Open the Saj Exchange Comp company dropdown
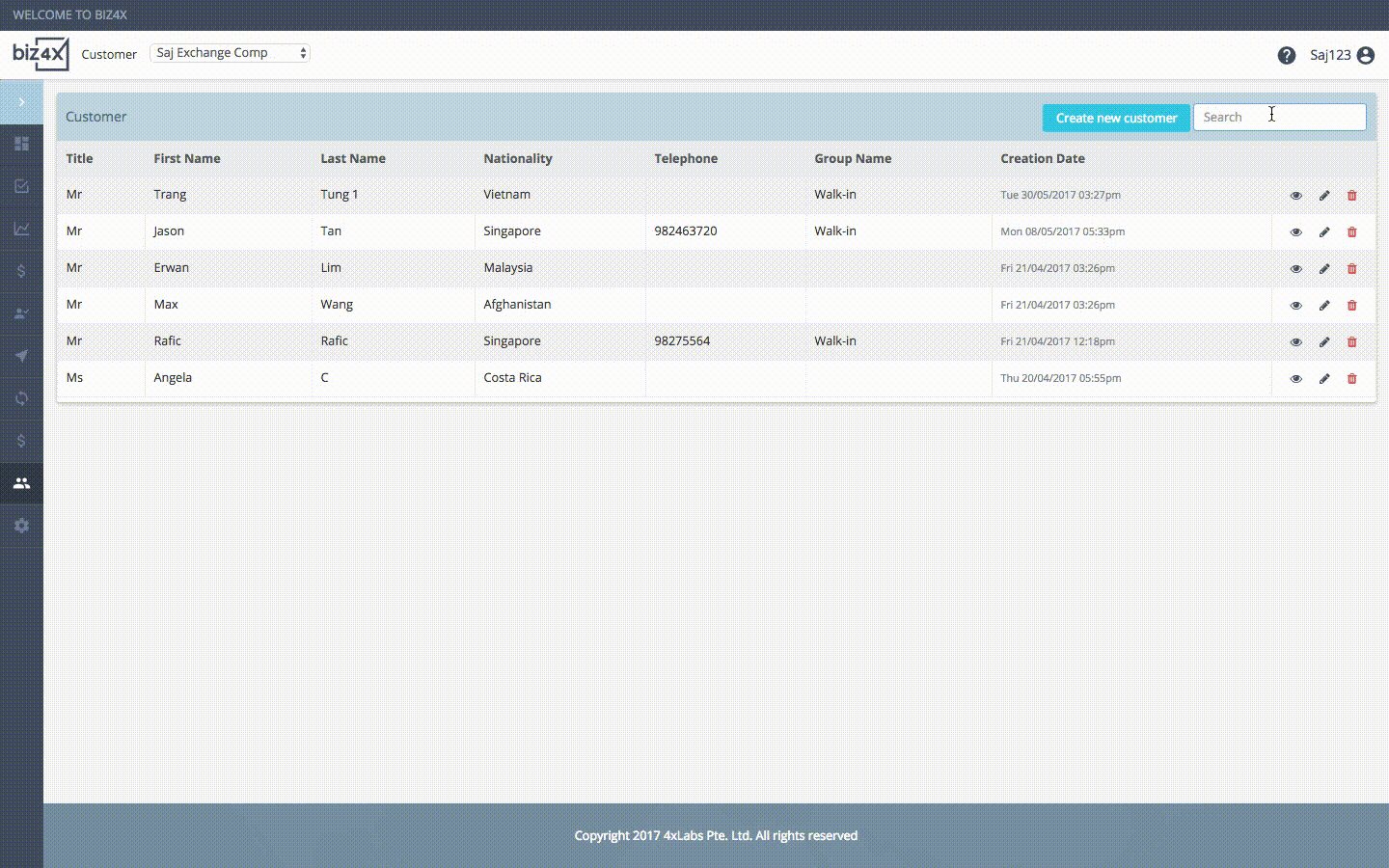This screenshot has height=868, width=1389. point(230,53)
